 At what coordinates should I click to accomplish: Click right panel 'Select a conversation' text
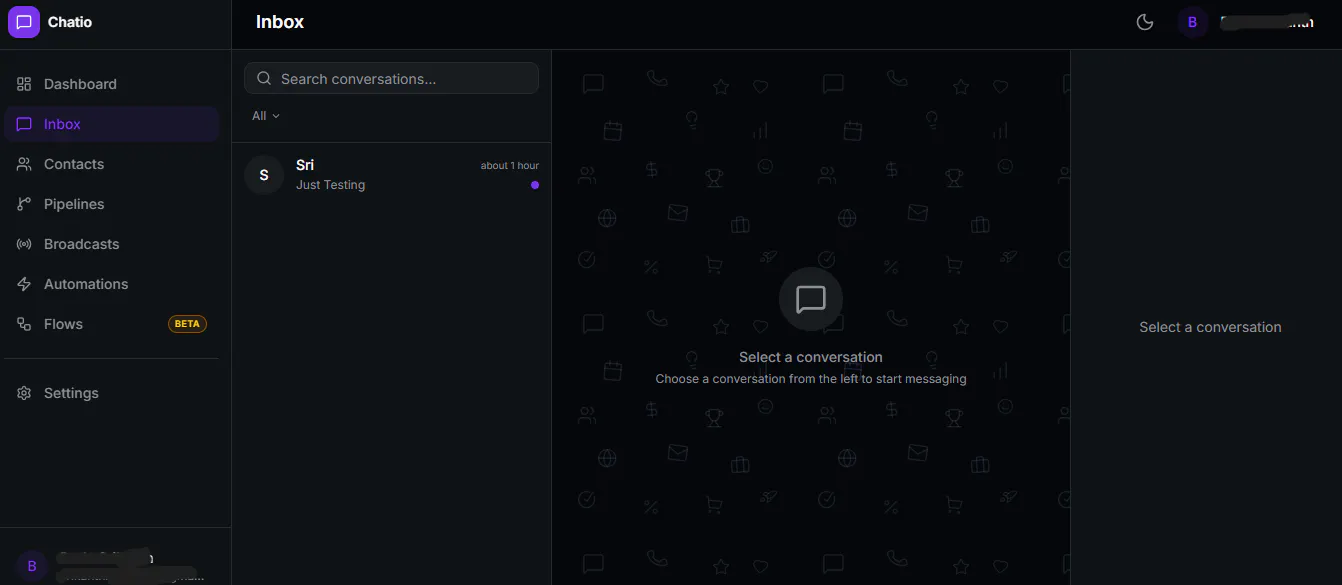[x=1210, y=327]
